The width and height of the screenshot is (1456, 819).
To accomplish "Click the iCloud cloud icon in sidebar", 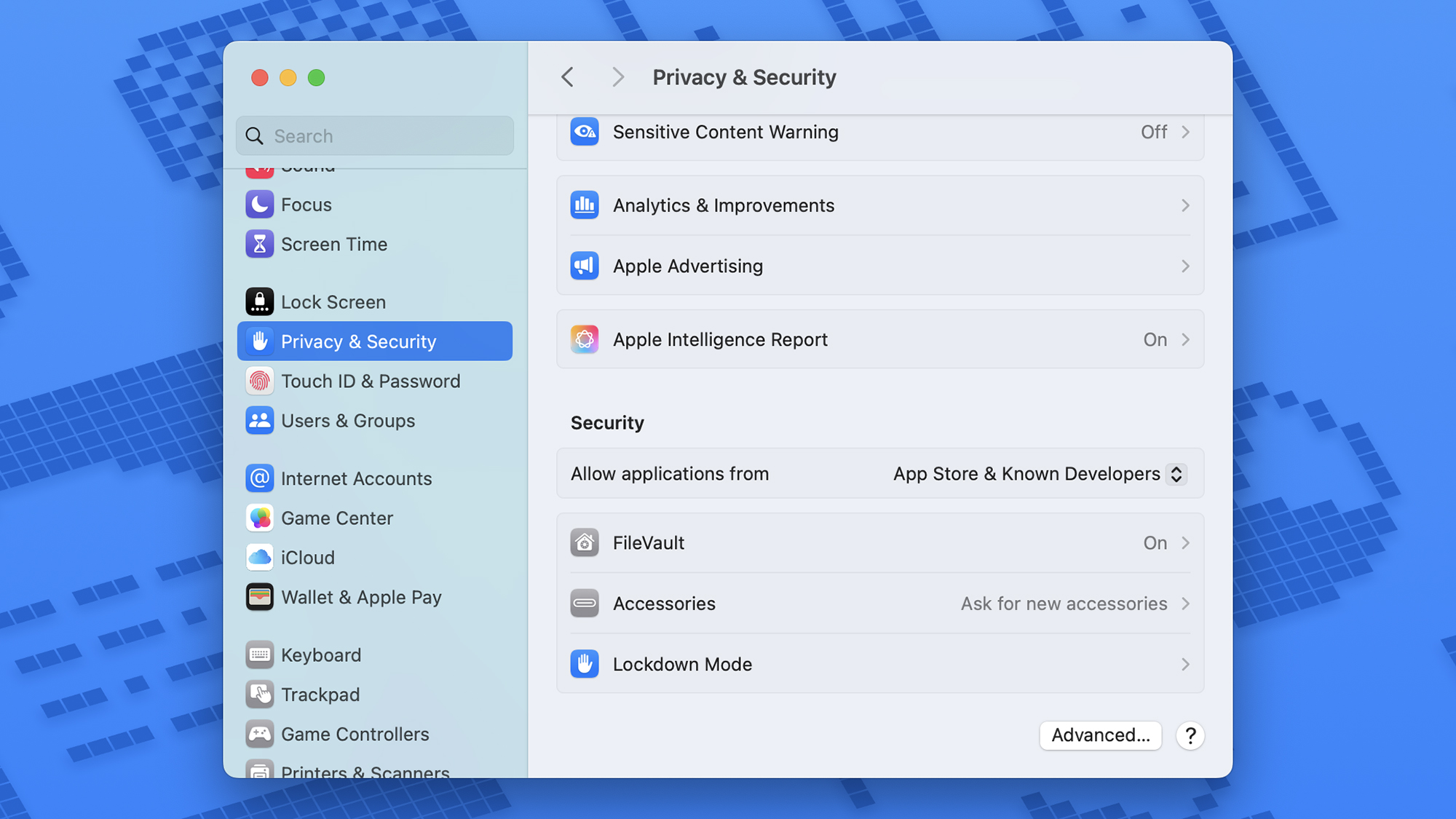I will coord(260,558).
